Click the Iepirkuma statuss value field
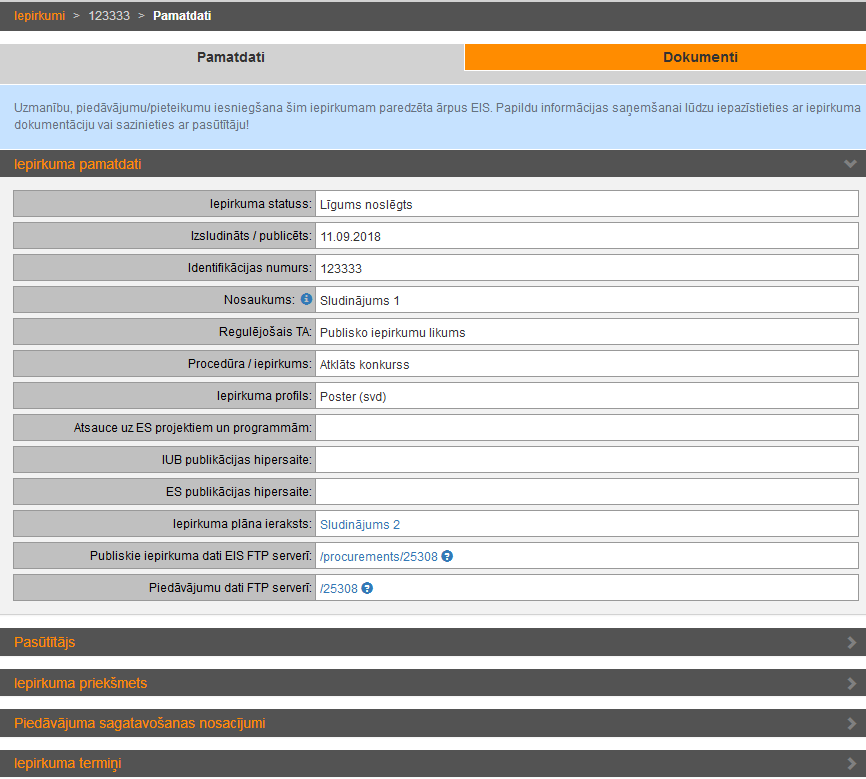Screen dimensions: 866x779 (586, 204)
